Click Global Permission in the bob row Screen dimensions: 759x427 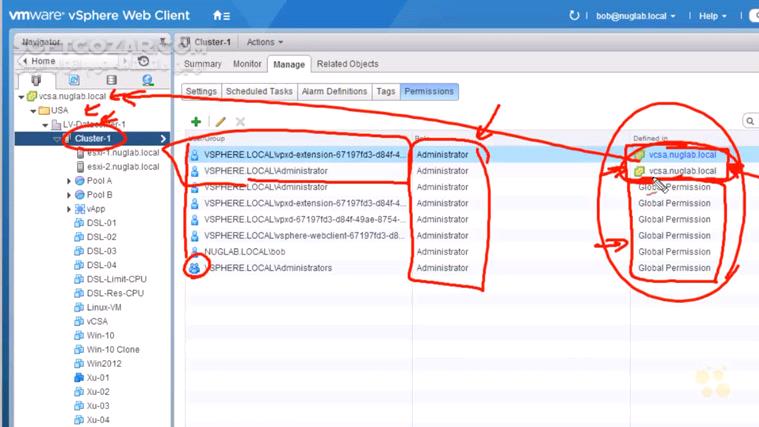(x=674, y=252)
